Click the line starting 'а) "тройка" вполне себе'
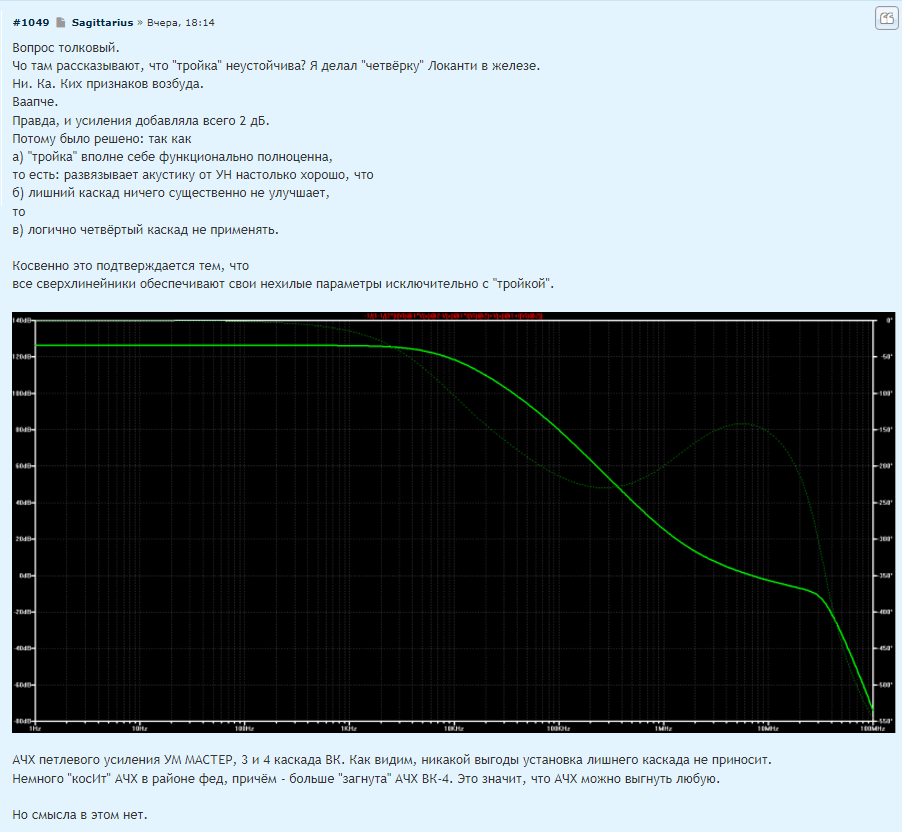902x832 pixels. (x=172, y=157)
